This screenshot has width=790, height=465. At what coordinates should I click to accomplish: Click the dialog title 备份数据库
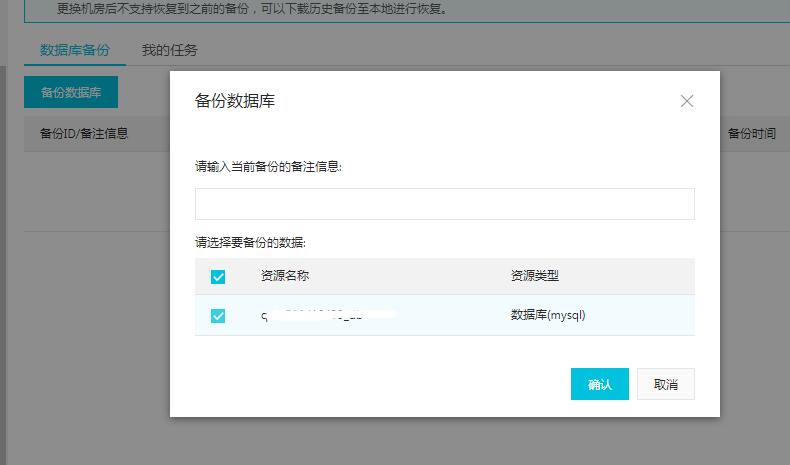[234, 101]
